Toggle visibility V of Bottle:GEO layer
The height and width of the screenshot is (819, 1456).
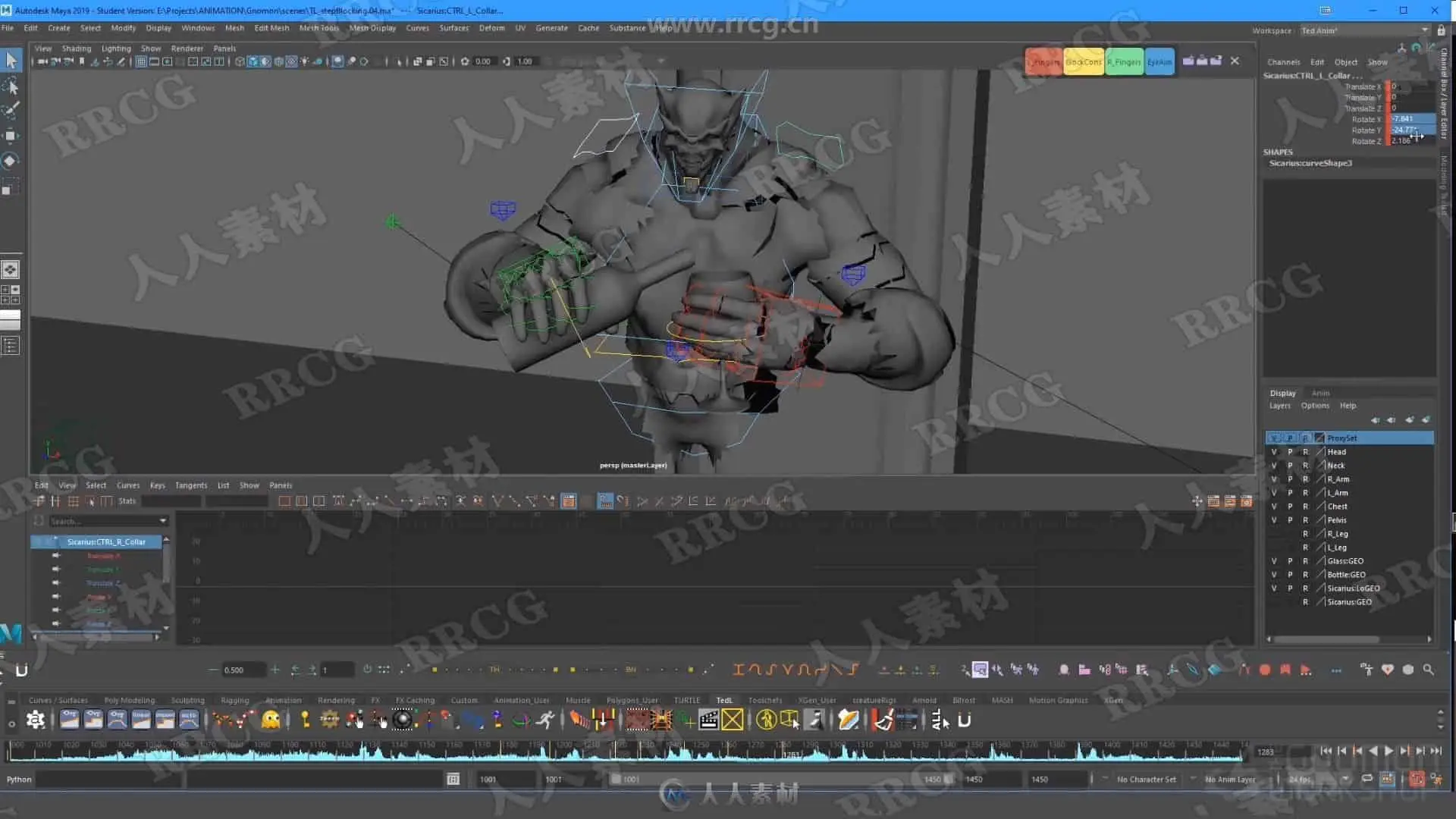pyautogui.click(x=1274, y=575)
